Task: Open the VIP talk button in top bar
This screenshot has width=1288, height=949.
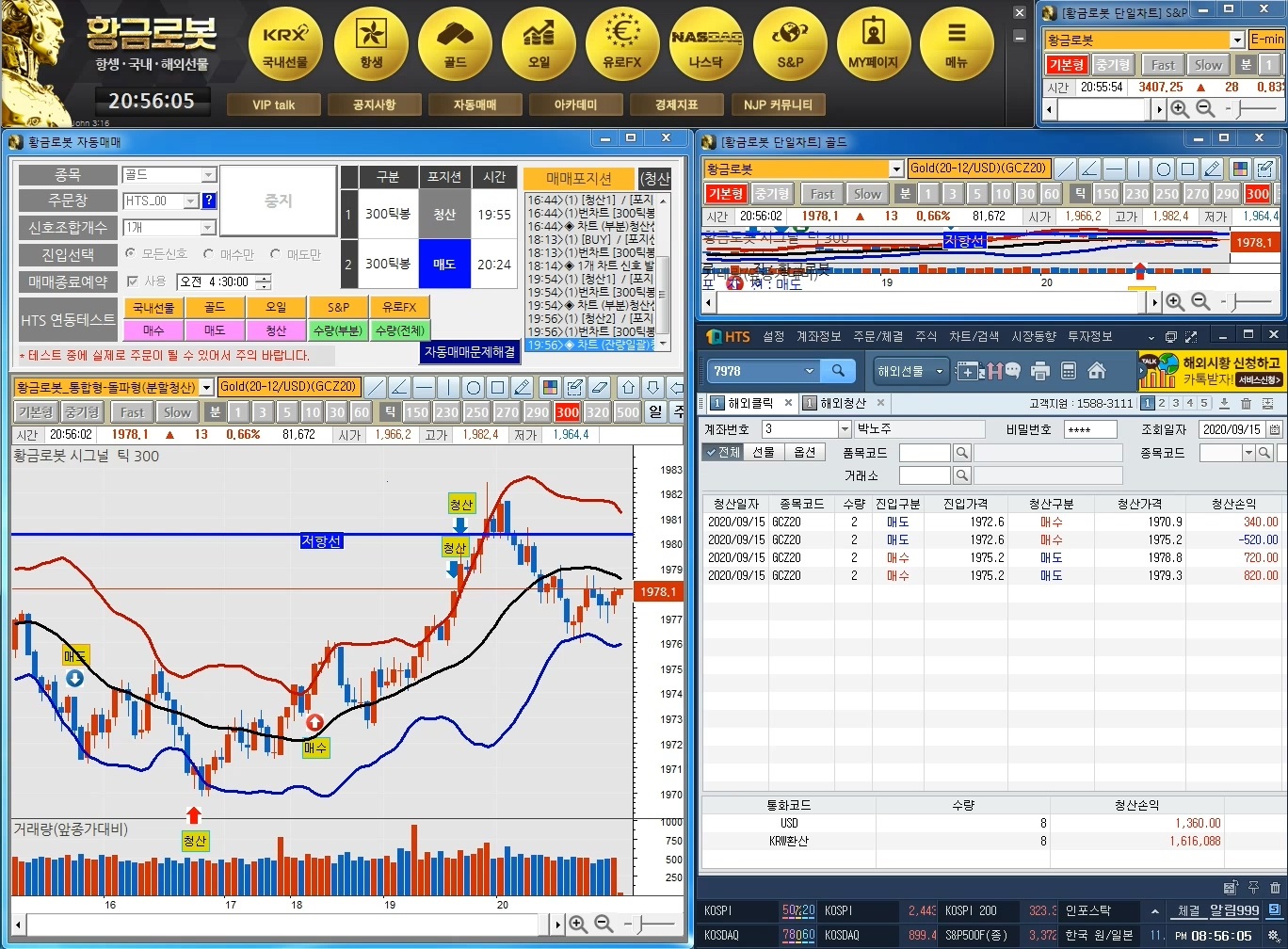Action: pyautogui.click(x=273, y=105)
